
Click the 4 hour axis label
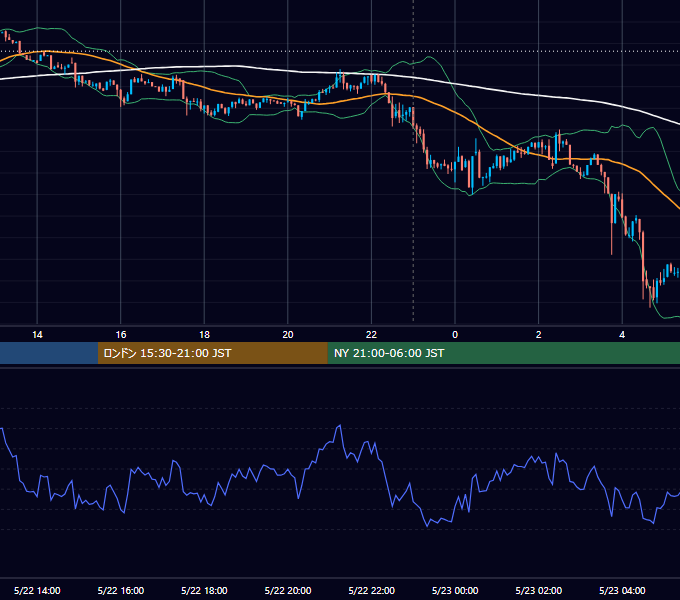click(x=622, y=335)
